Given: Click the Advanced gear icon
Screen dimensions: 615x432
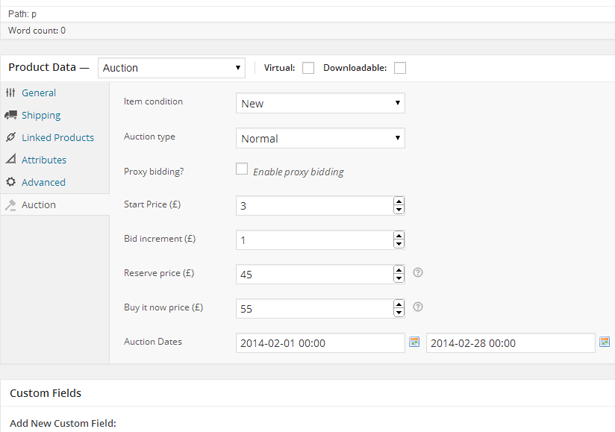Looking at the screenshot, I should click(x=11, y=182).
